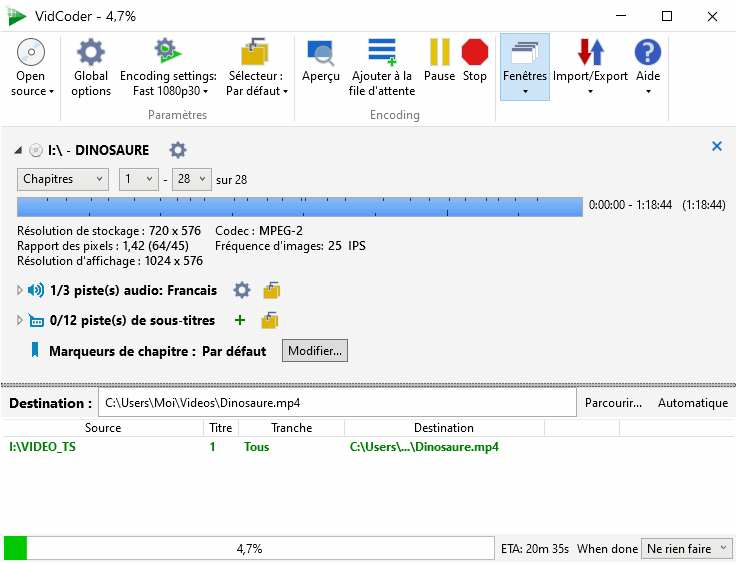
Task: Click the VidCoder app icon in title bar
Action: pyautogui.click(x=17, y=16)
